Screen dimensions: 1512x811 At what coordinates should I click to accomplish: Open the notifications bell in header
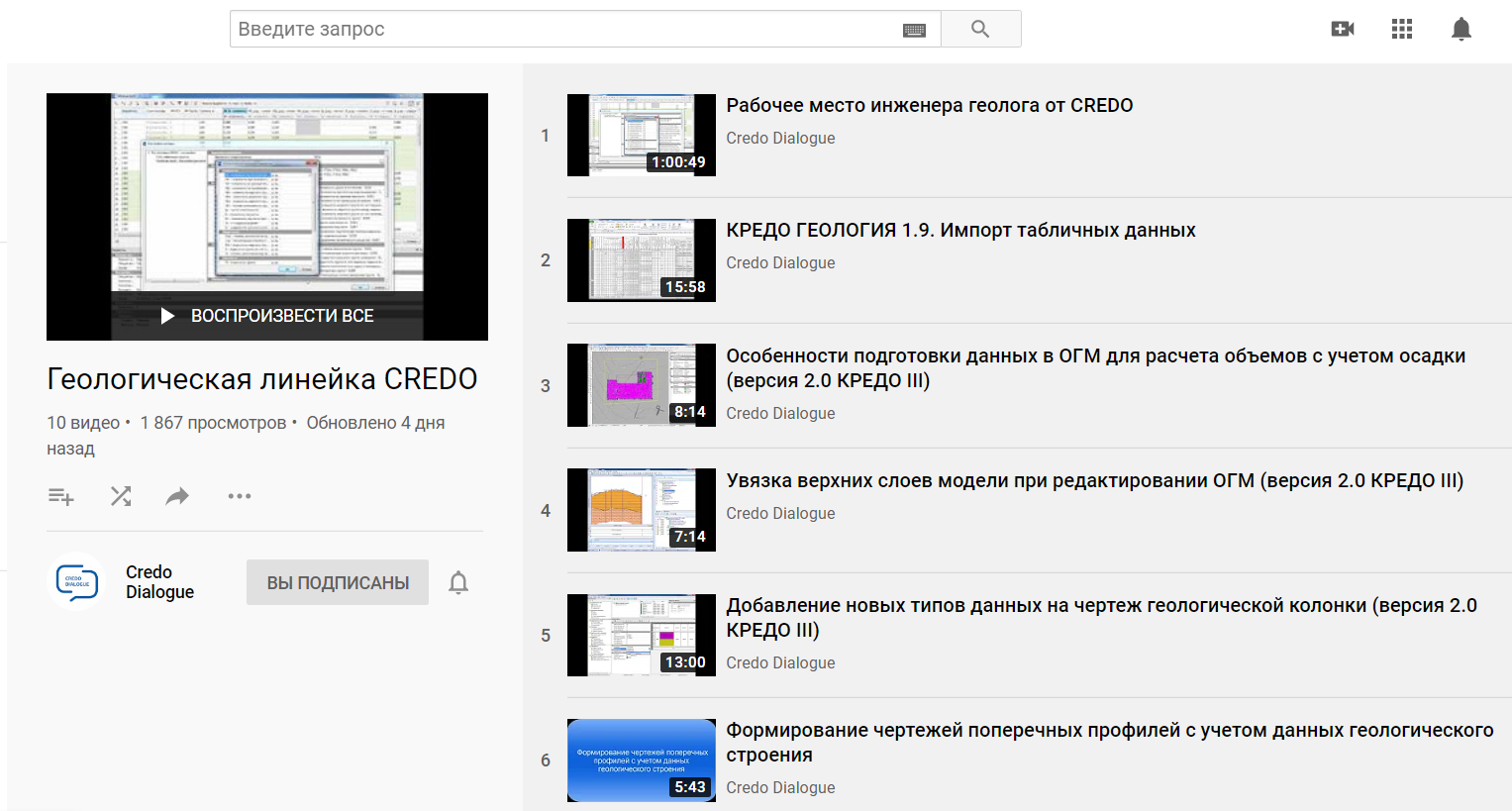(x=1461, y=29)
